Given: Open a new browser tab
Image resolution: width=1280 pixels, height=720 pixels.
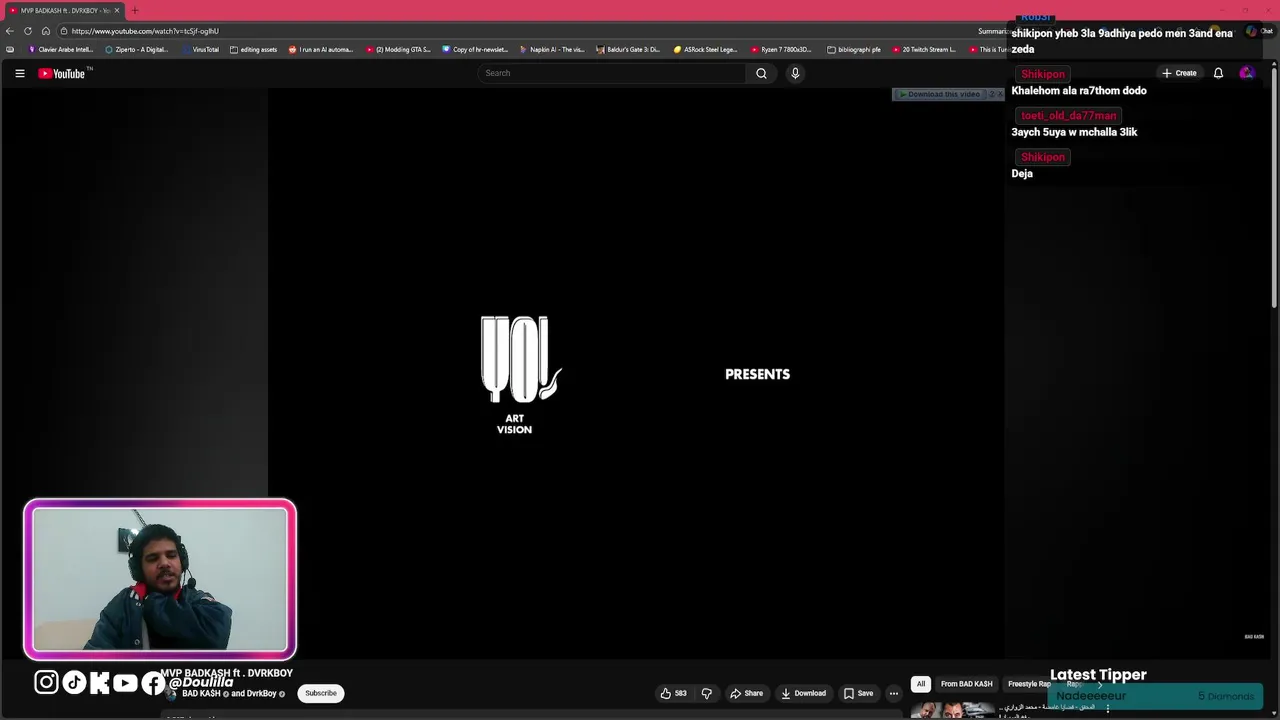Looking at the screenshot, I should [x=135, y=10].
